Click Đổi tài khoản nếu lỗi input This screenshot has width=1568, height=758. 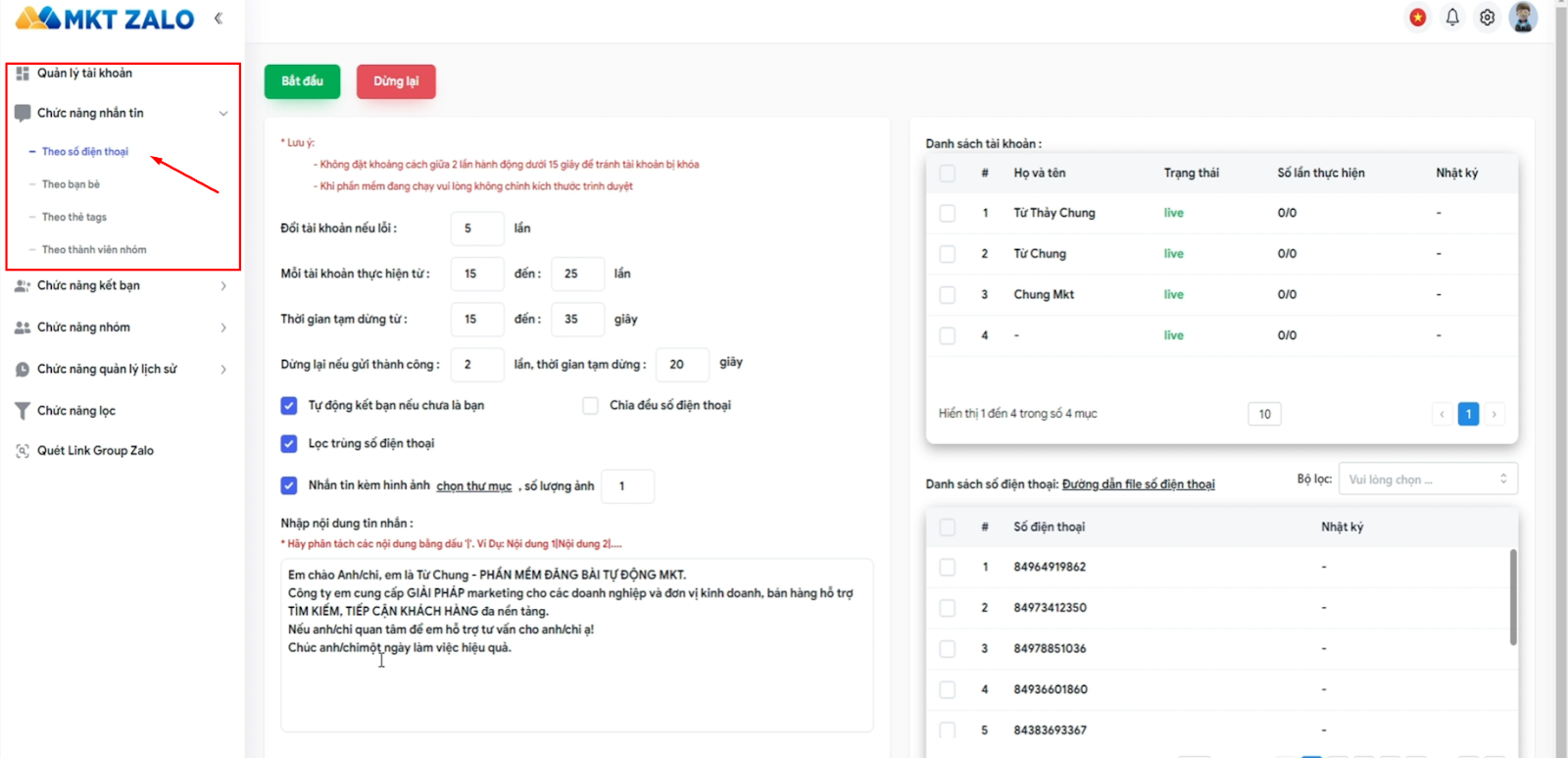click(x=477, y=228)
